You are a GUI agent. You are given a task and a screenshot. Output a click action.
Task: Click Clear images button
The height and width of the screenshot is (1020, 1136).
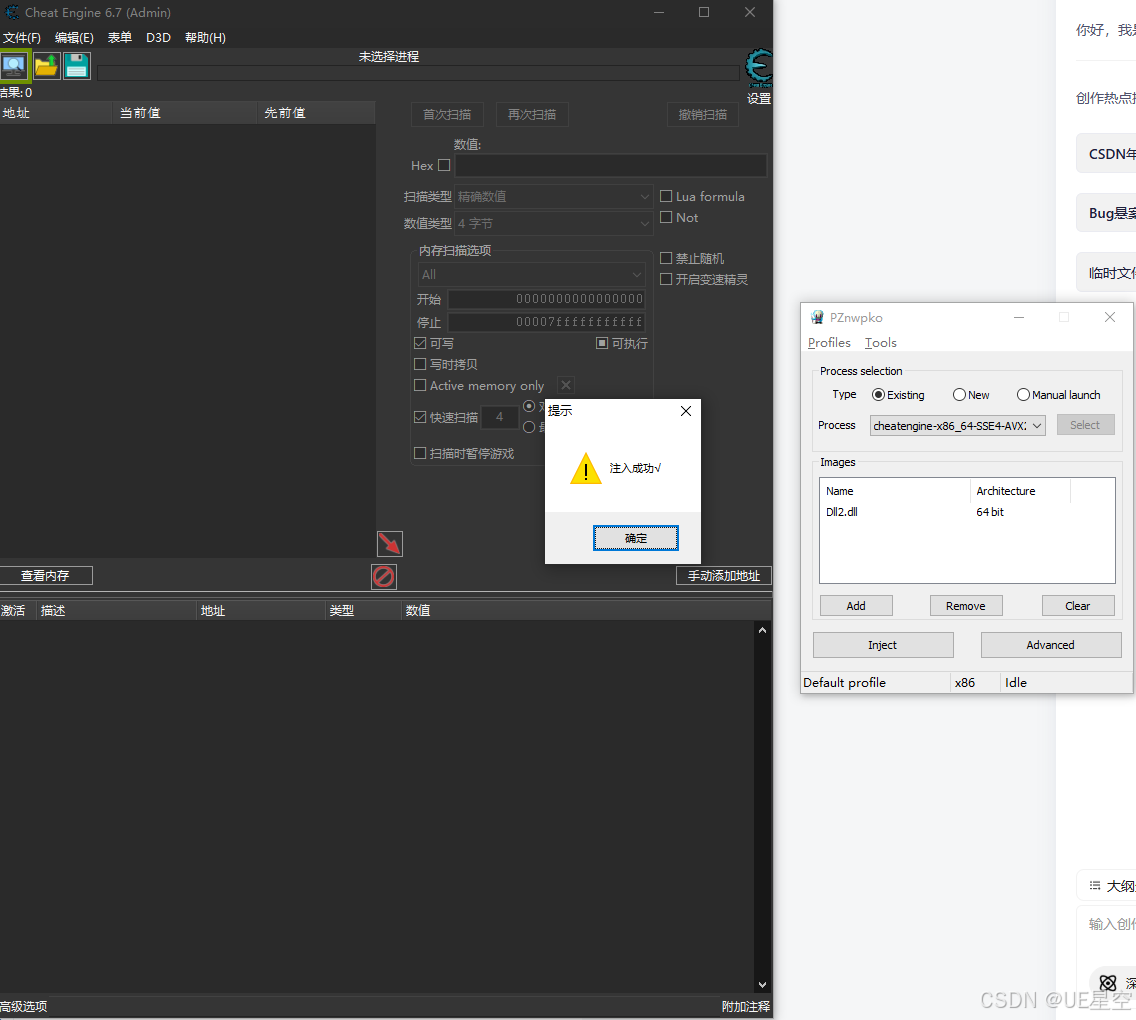1078,606
